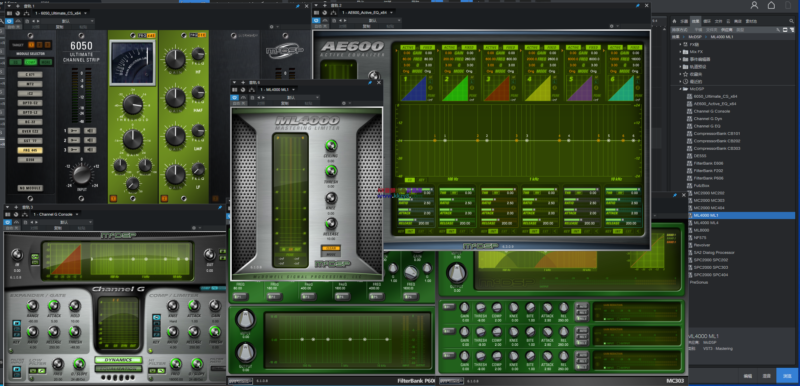Toggle bypass button at bottom of 6050 compressor module
This screenshot has height=386, width=800.
(x=113, y=198)
